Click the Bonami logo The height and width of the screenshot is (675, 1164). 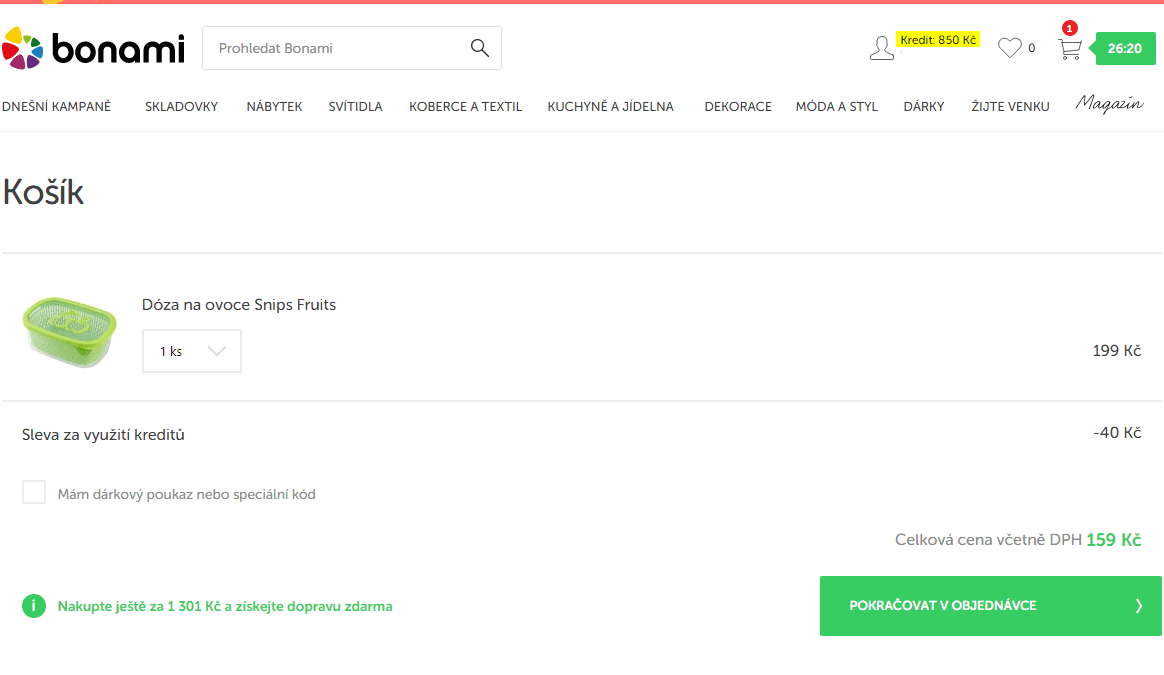click(x=94, y=48)
